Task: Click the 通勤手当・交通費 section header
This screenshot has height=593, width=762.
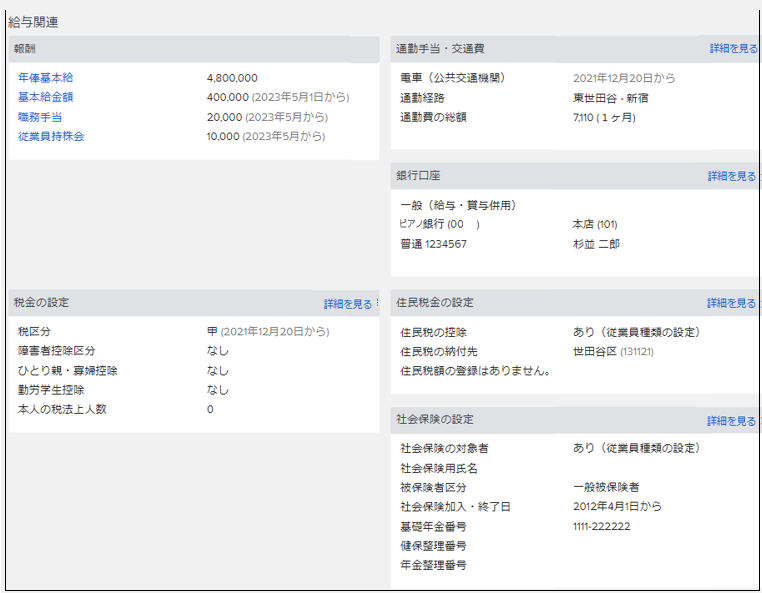Action: click(440, 49)
